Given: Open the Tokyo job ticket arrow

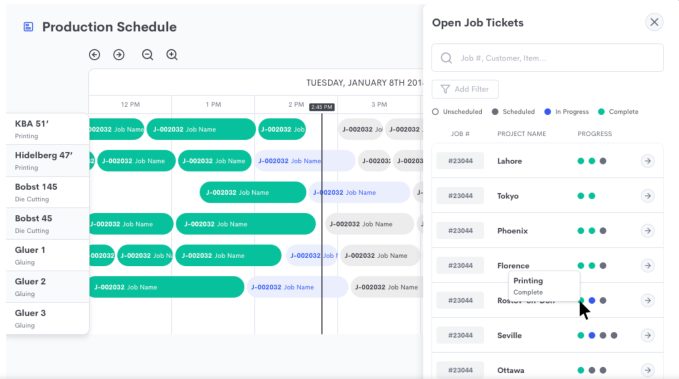Looking at the screenshot, I should pyautogui.click(x=647, y=196).
